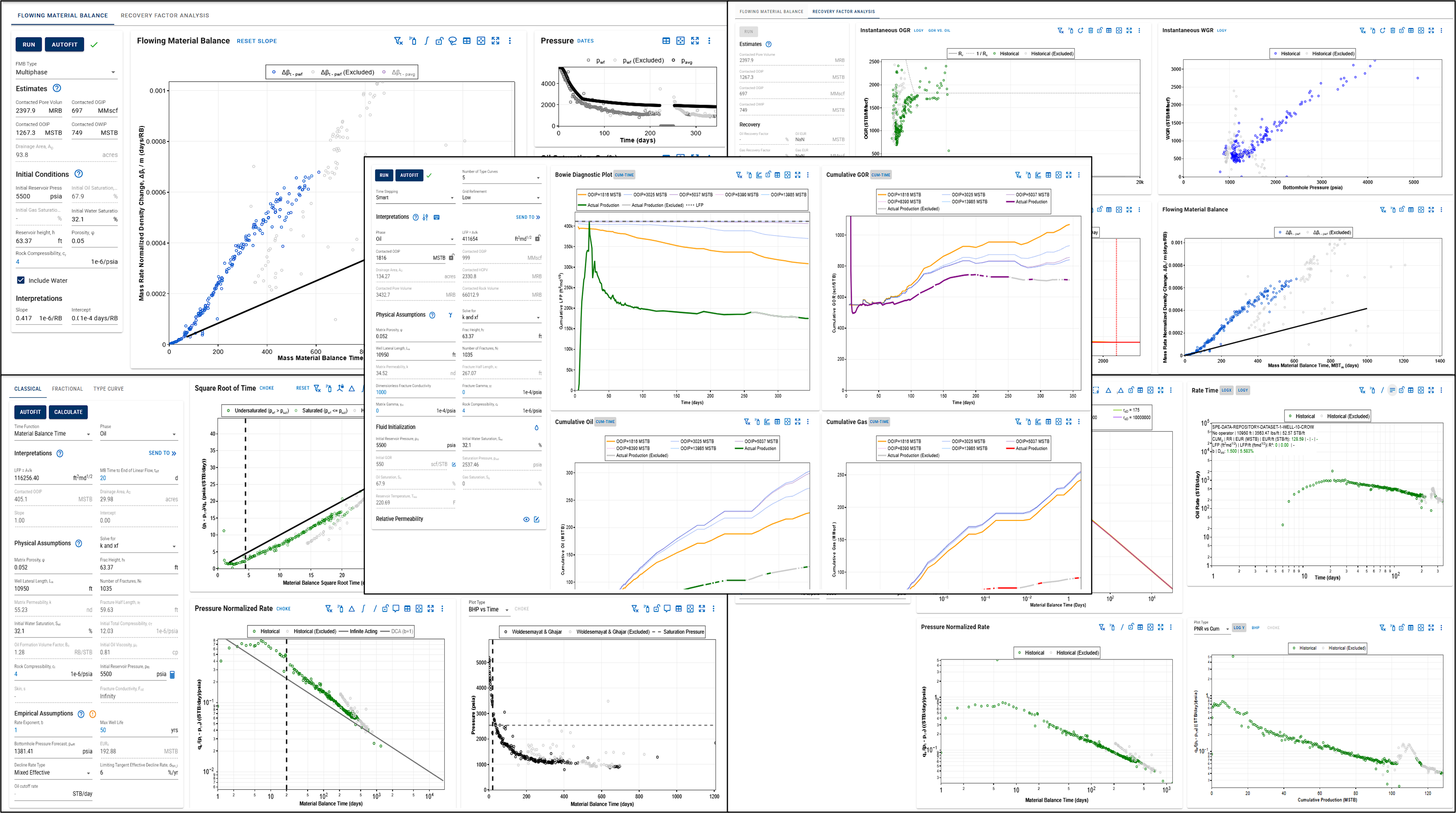
Task: Switch to the Type Curve tab
Action: [108, 389]
